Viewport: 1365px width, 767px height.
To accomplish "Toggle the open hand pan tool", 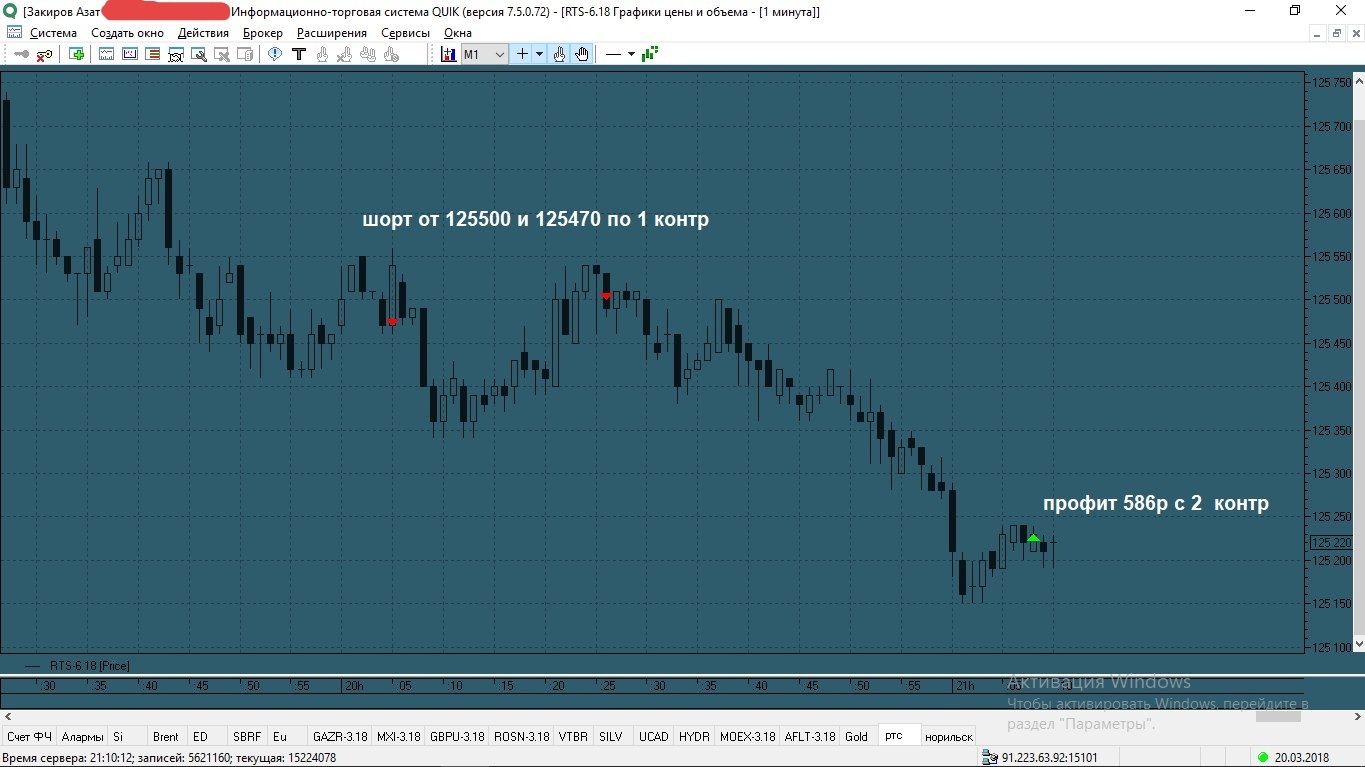I will (582, 54).
